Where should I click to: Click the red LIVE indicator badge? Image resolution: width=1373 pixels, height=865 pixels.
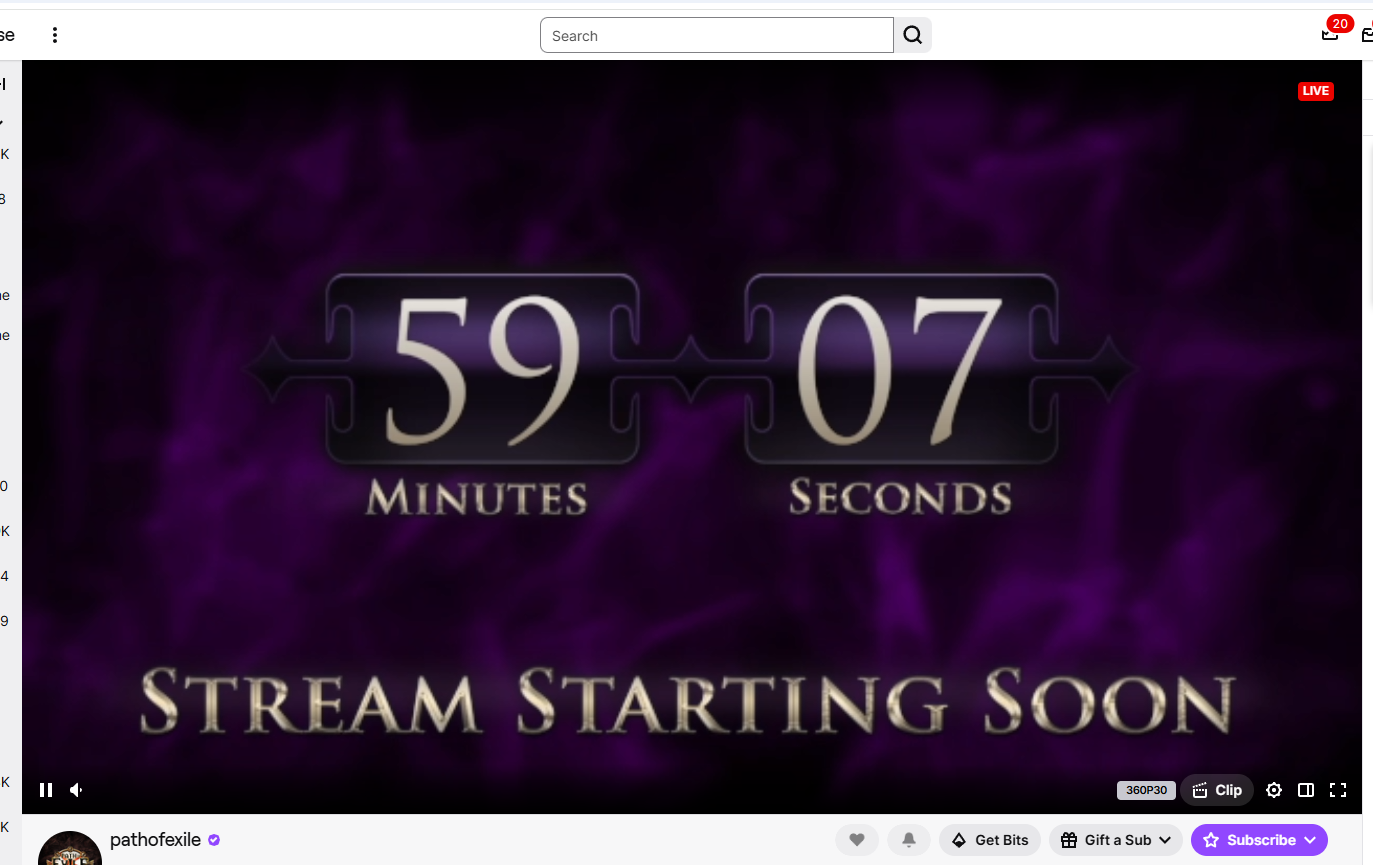pyautogui.click(x=1316, y=91)
